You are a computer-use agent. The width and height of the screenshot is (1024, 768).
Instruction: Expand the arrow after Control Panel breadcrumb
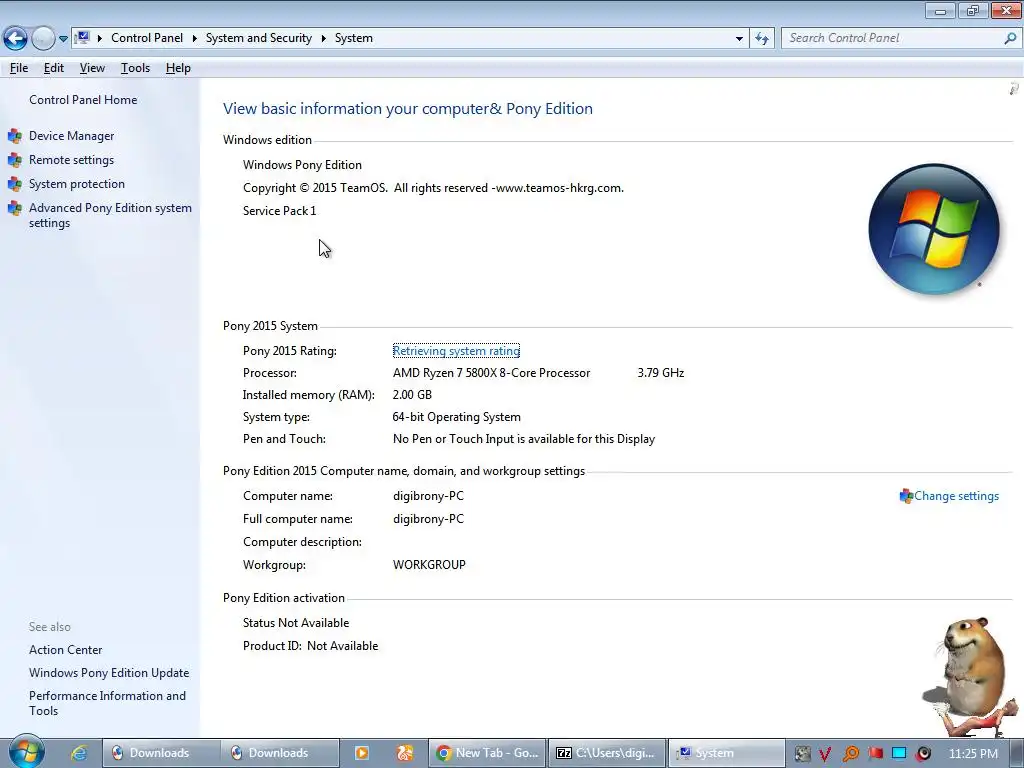pos(195,38)
